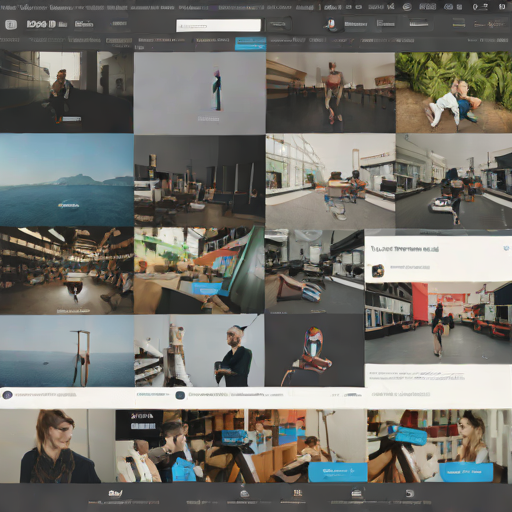Click the white search field in top bar
512x512 pixels.
(x=218, y=25)
